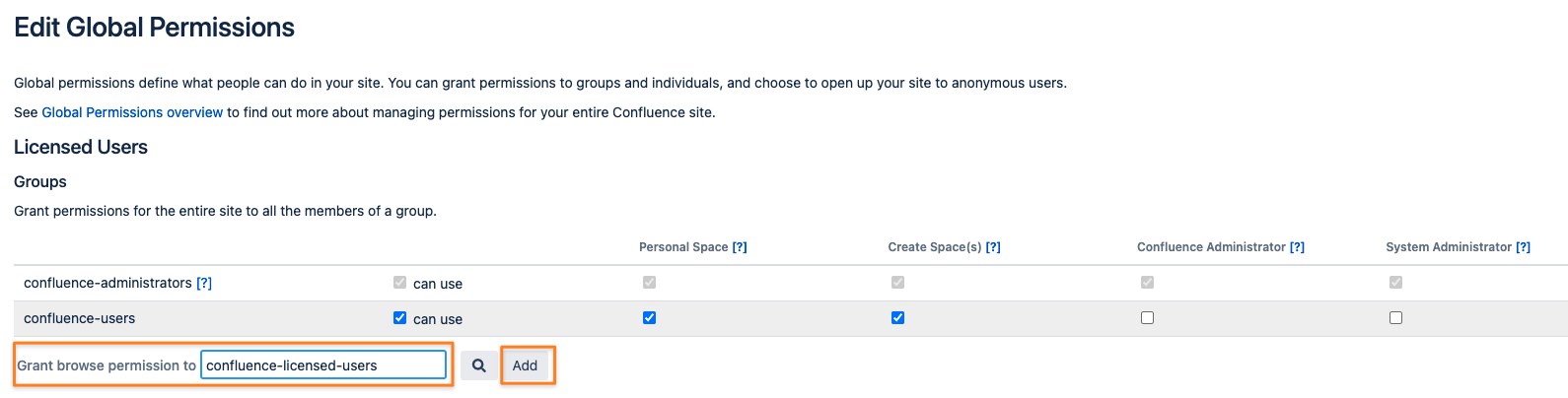The height and width of the screenshot is (398, 1568).
Task: Click 'can use' checkbox for confluence-administrators
Action: click(399, 282)
